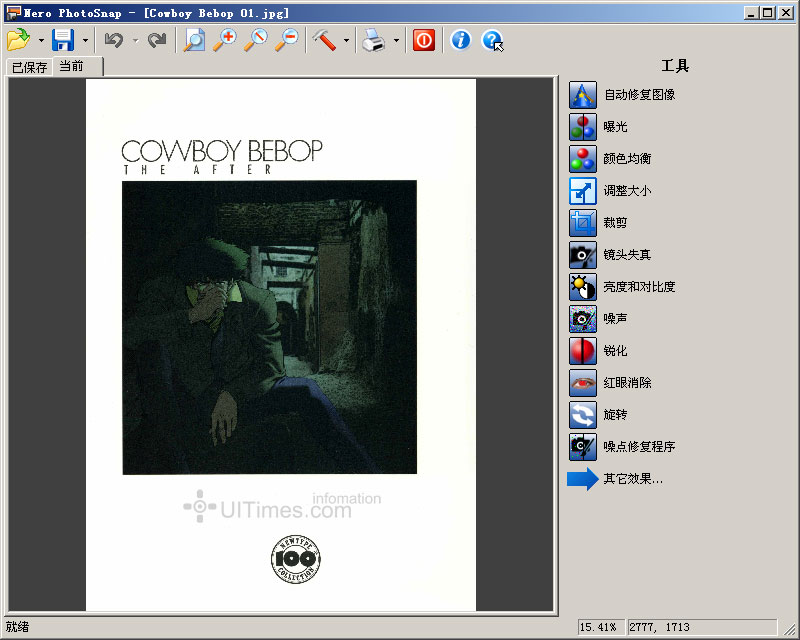Screen dimensions: 800x640
Task: Click the Redo arrow icon
Action: [157, 40]
